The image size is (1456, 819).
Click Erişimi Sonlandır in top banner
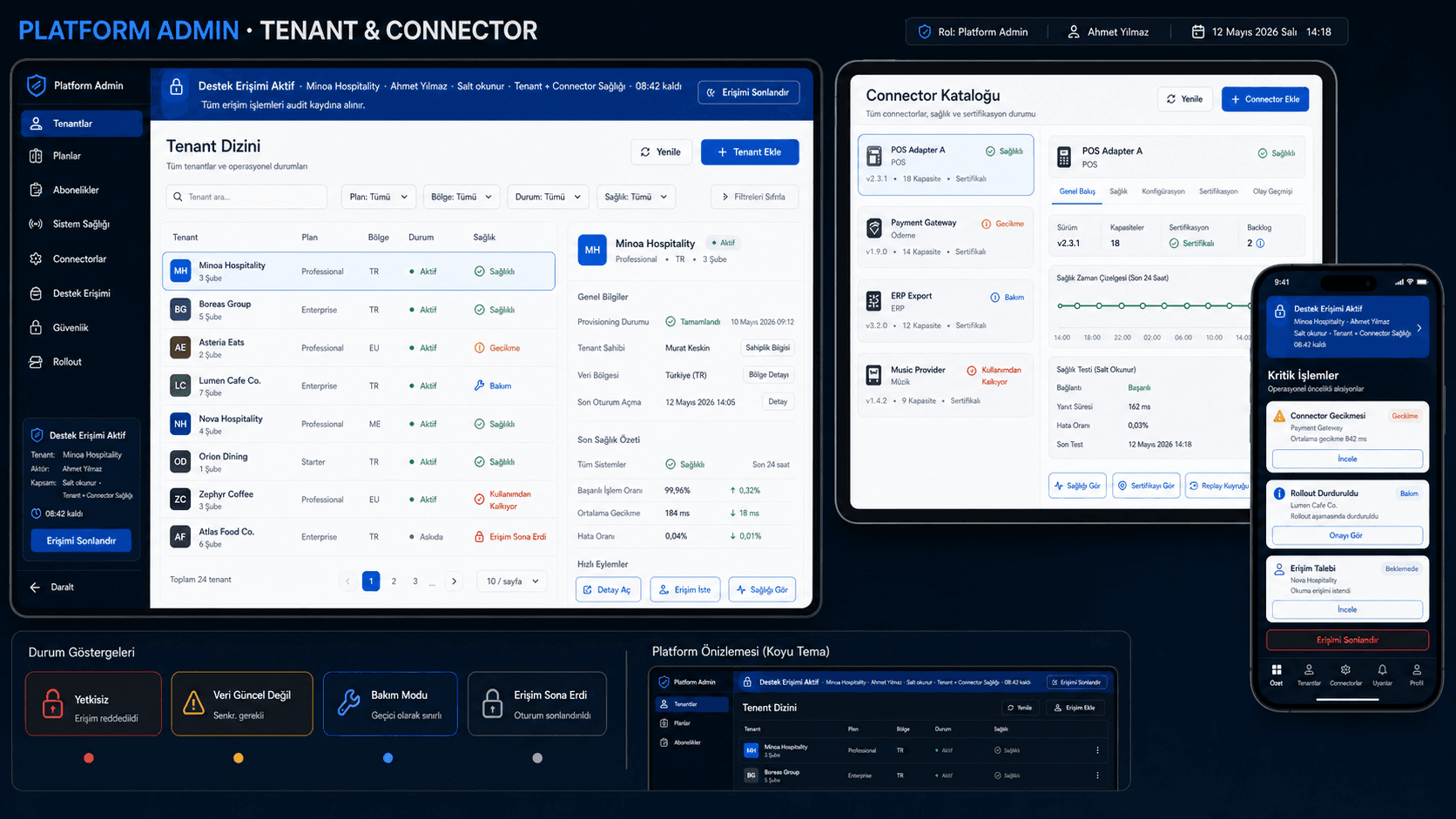(749, 92)
